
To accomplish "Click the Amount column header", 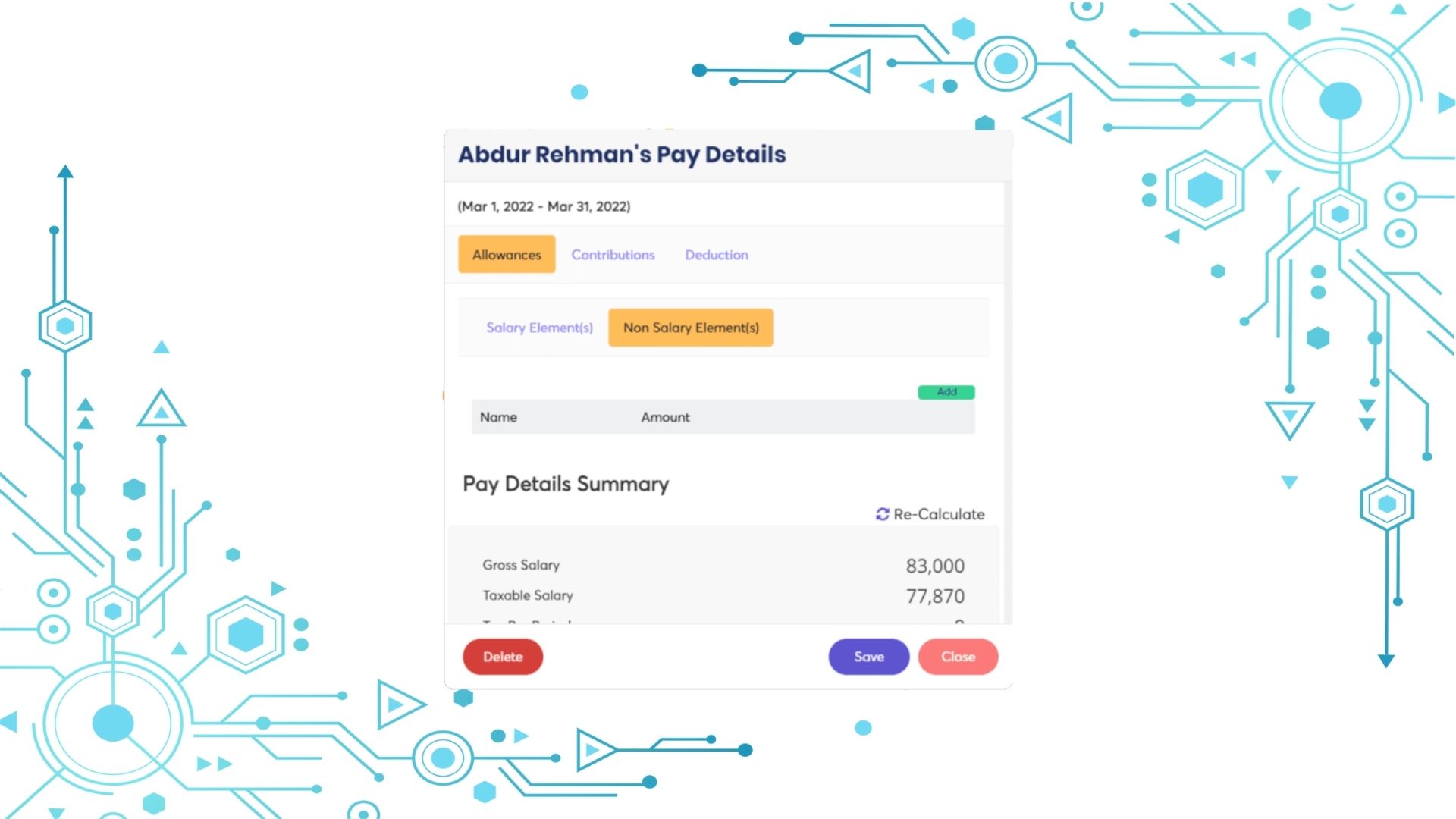I will coord(664,416).
